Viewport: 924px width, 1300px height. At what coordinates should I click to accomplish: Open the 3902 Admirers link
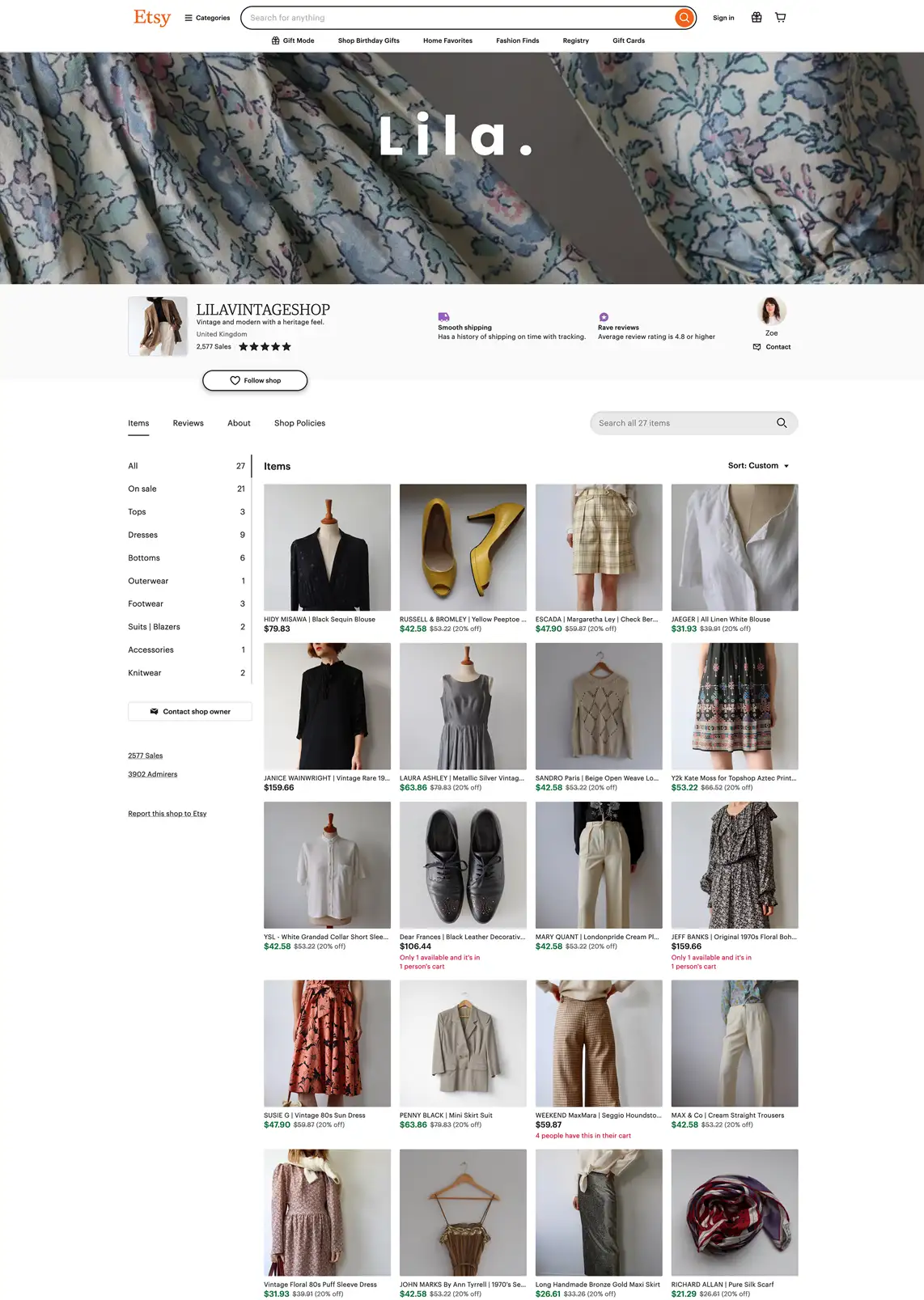click(153, 774)
